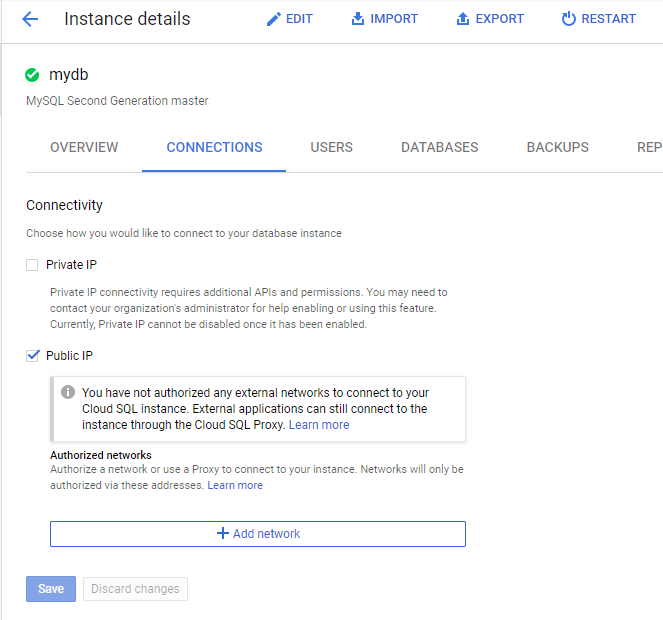Click the green status checkmark by mydb
This screenshot has height=620, width=663.
click(x=33, y=75)
